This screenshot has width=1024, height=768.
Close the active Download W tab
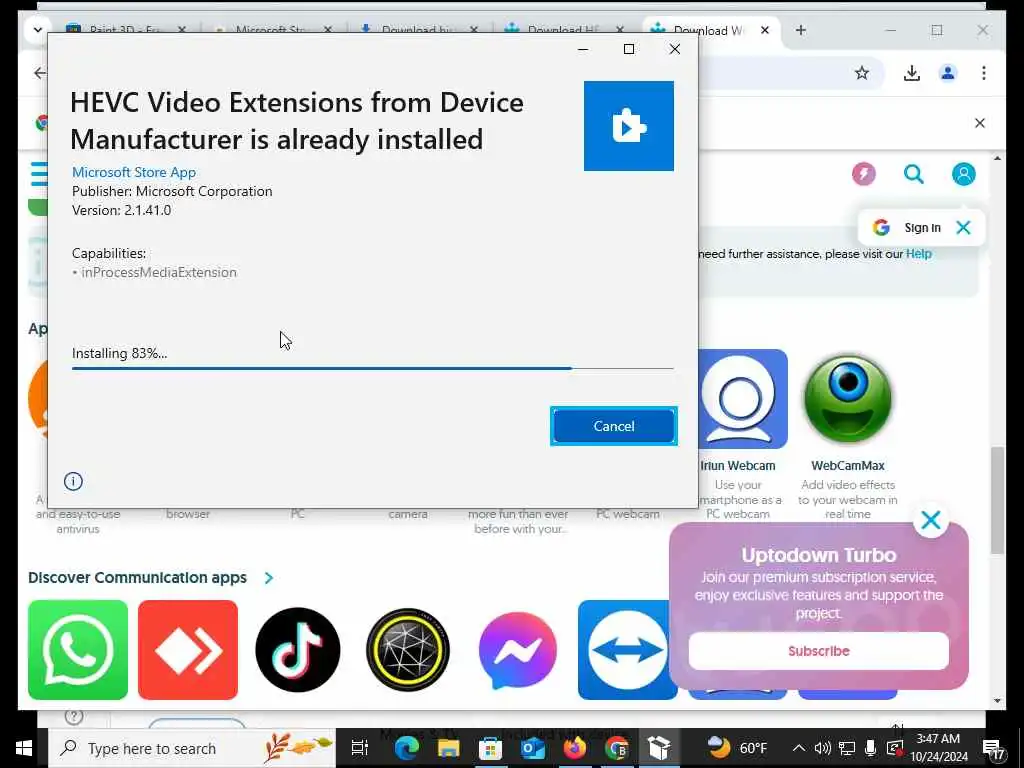click(x=765, y=30)
